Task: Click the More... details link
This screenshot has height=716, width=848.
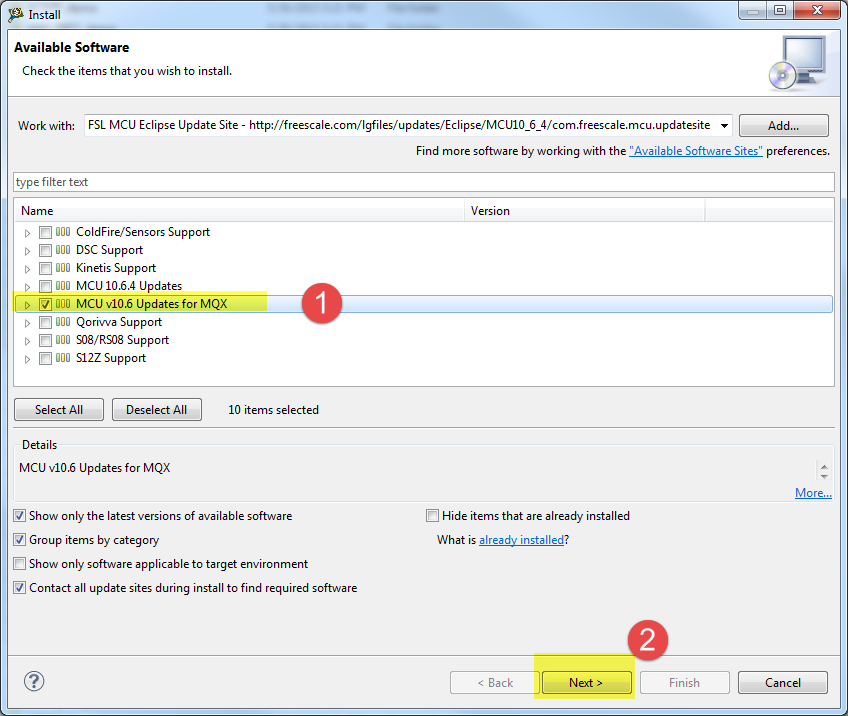Action: click(x=813, y=493)
